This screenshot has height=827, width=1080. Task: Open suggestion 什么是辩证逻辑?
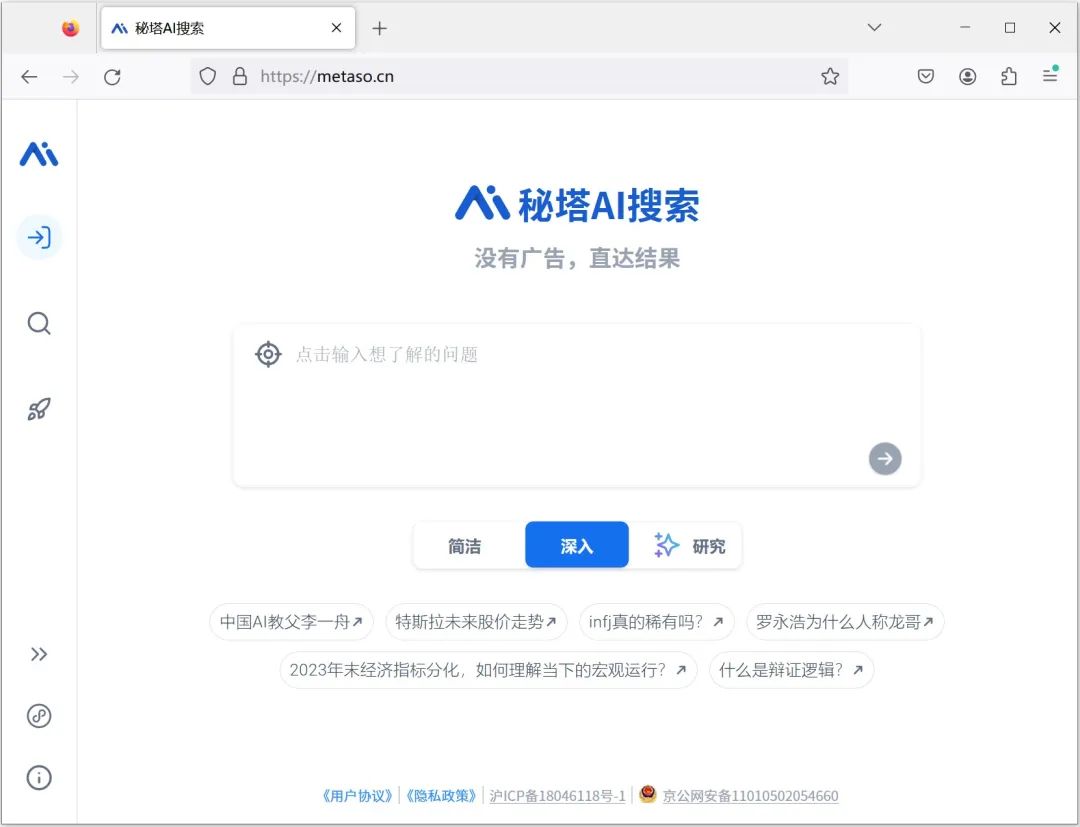click(791, 670)
